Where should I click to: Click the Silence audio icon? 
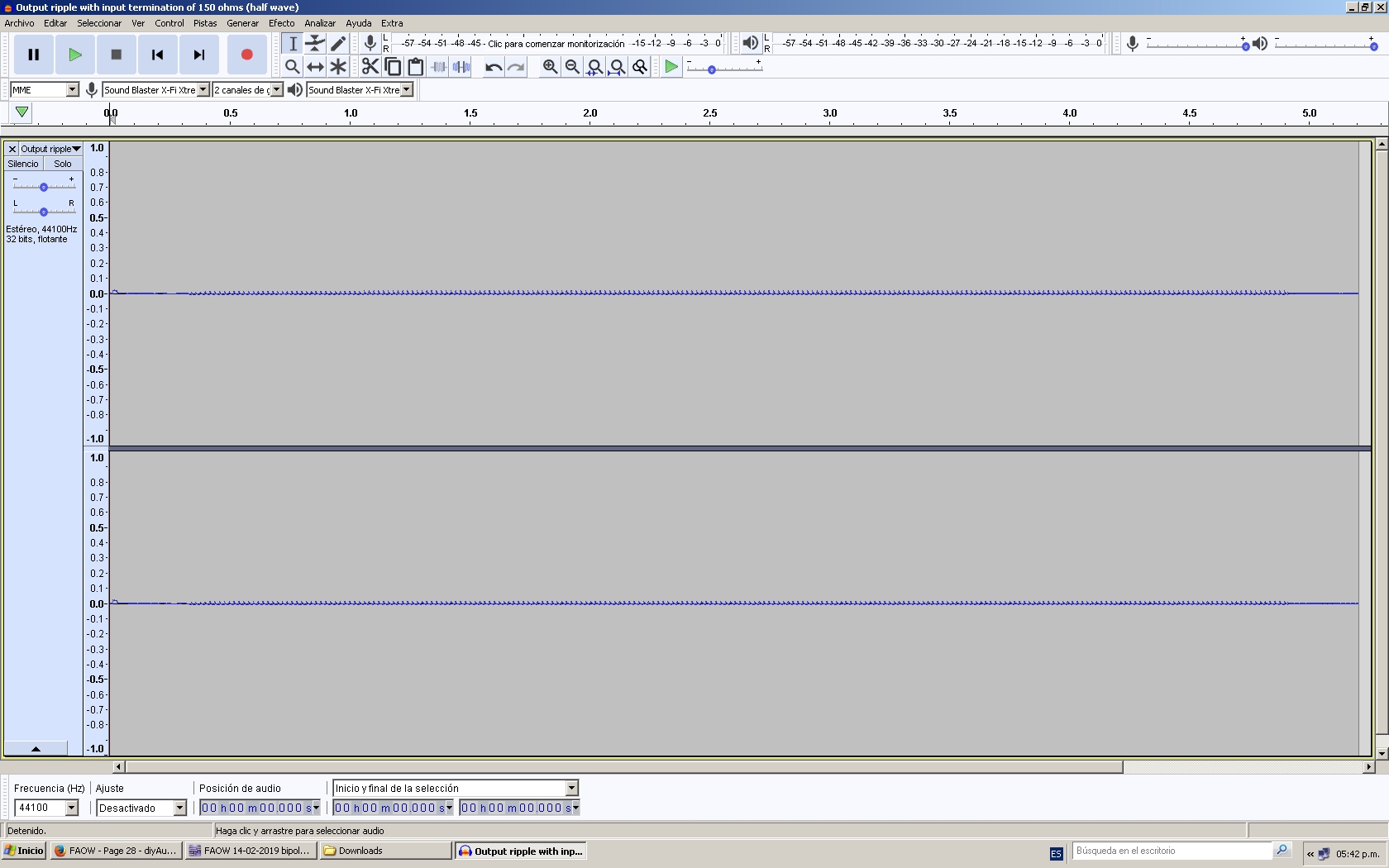coord(461,66)
